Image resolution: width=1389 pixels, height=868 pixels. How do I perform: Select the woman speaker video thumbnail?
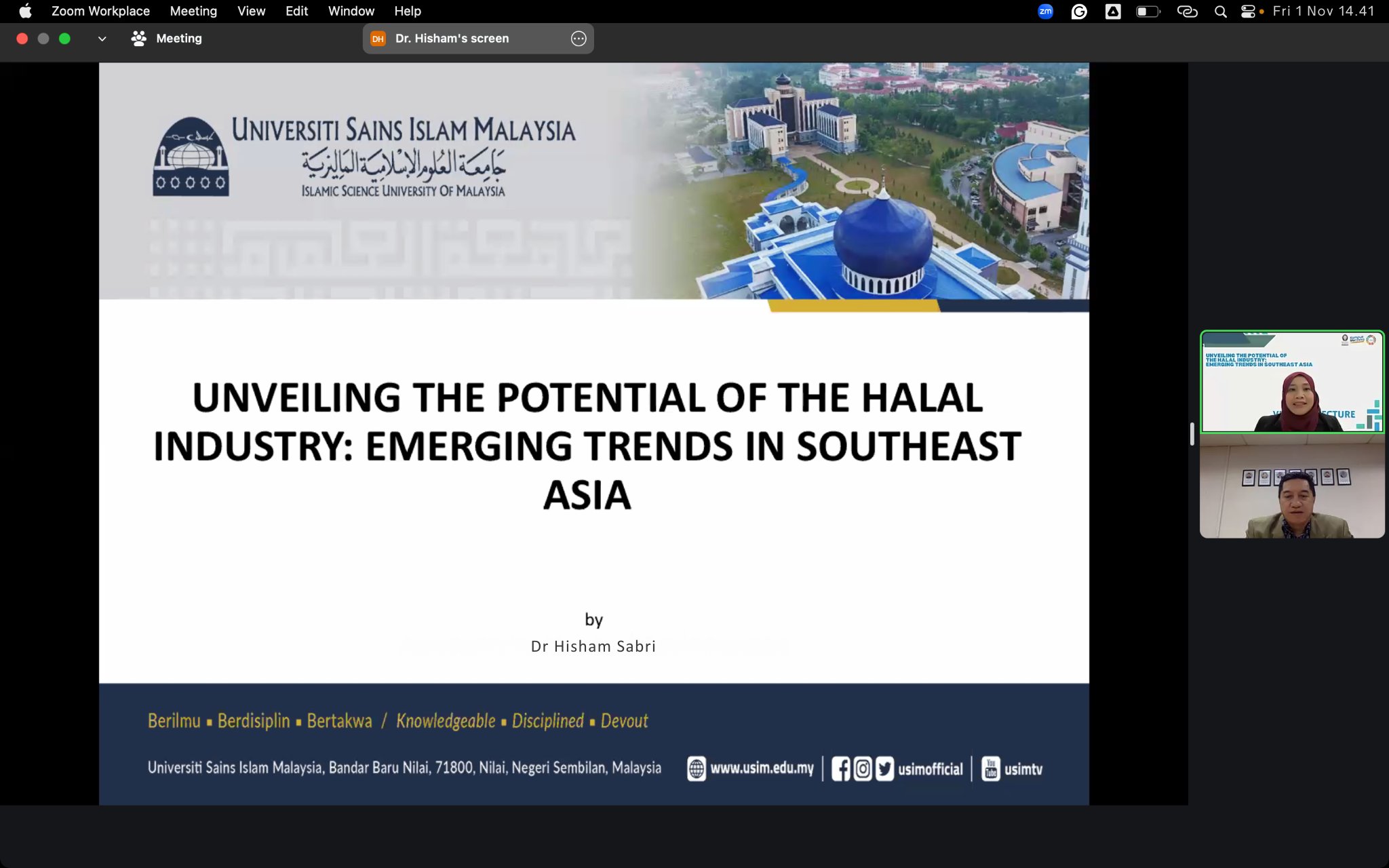(x=1291, y=382)
